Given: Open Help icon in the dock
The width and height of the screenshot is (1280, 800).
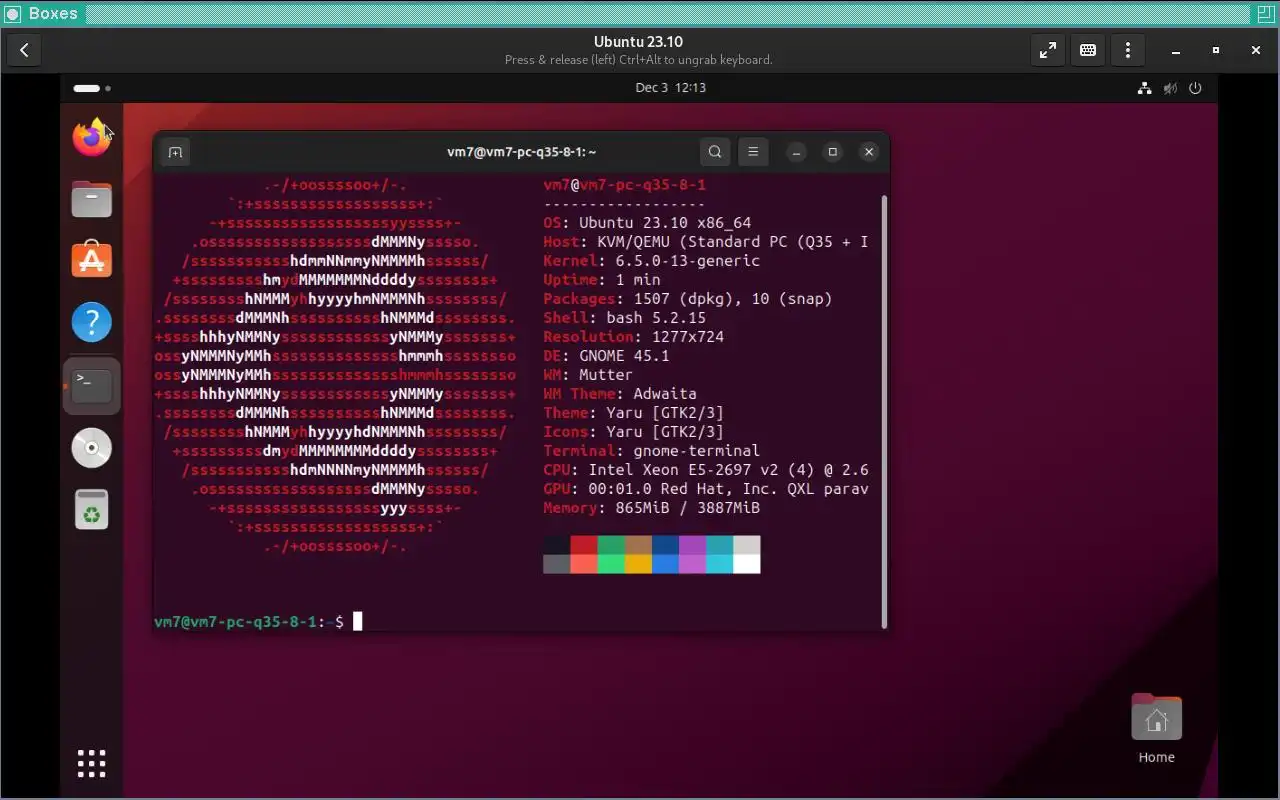Looking at the screenshot, I should pos(91,323).
